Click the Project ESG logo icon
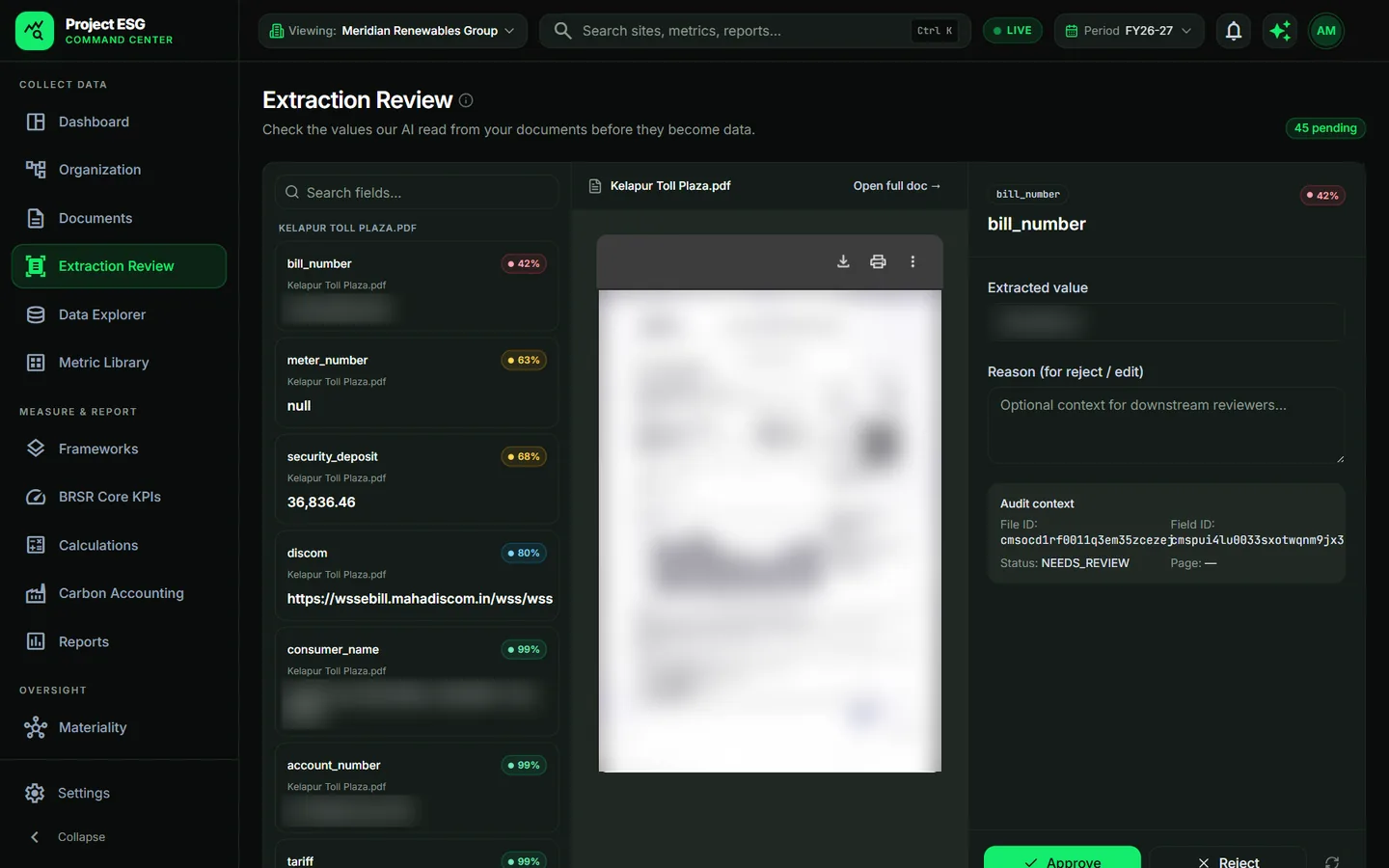The image size is (1389, 868). coord(35,31)
